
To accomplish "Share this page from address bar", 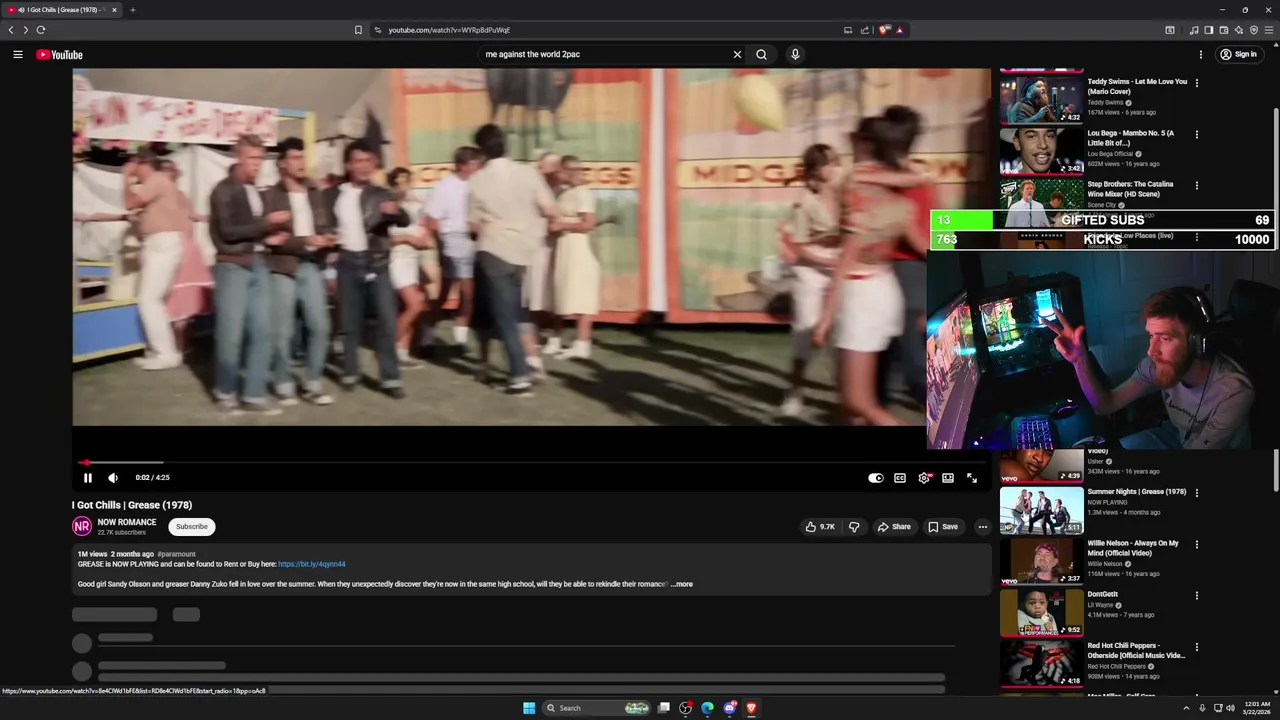I will pos(865,30).
